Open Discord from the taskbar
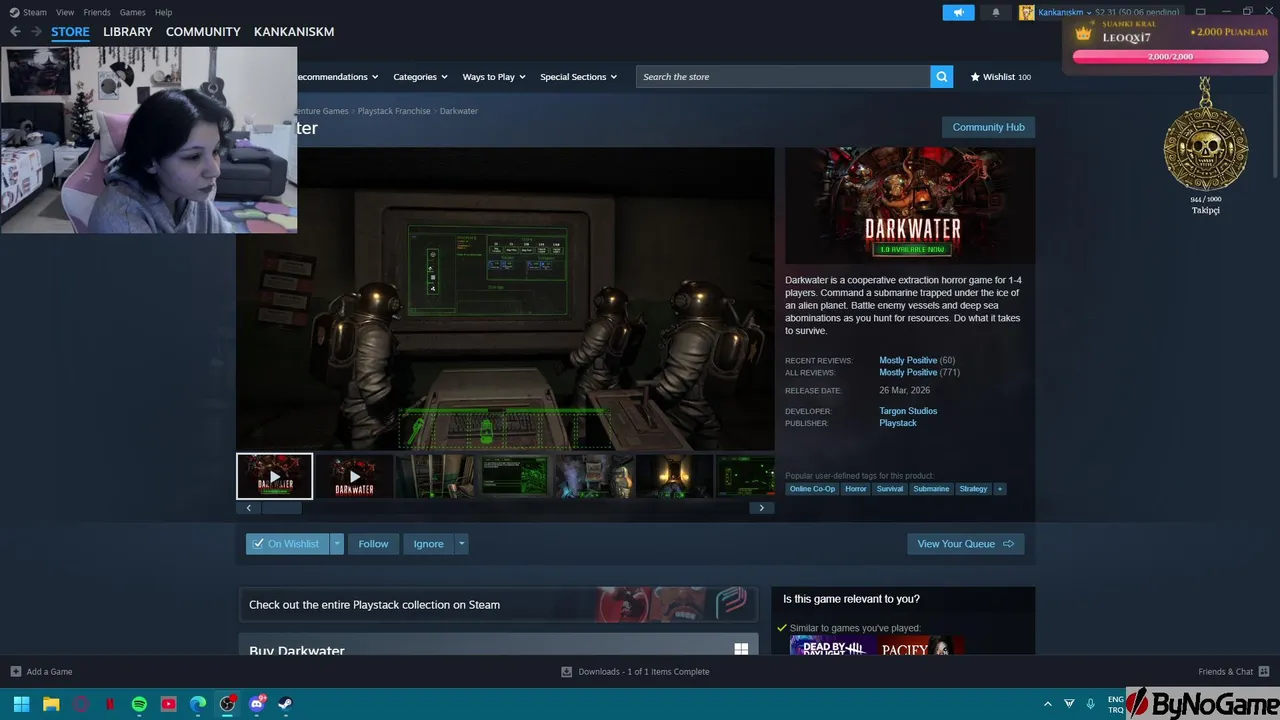 (257, 704)
